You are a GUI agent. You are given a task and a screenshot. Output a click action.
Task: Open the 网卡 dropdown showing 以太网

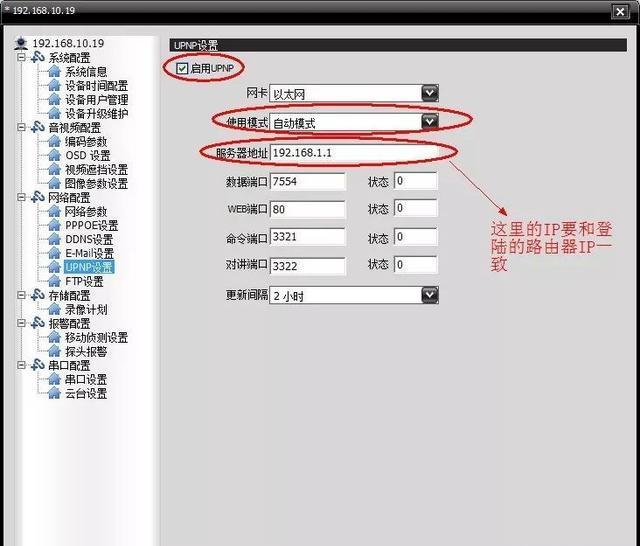[x=430, y=93]
